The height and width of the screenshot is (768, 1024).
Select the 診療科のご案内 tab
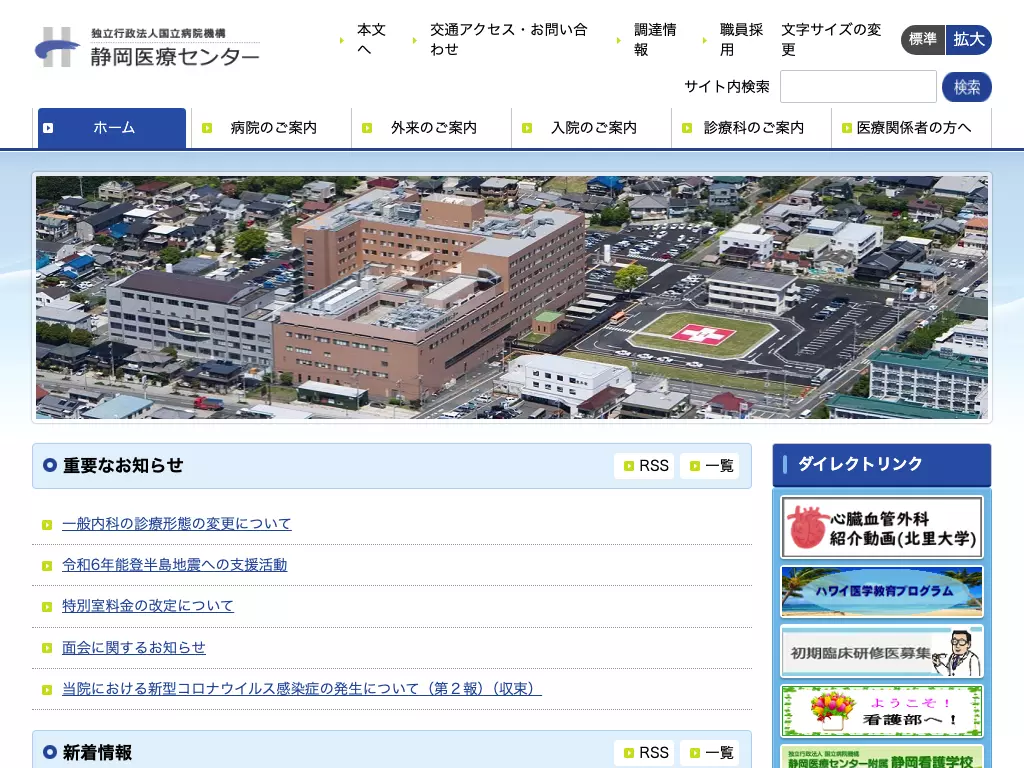tap(753, 128)
